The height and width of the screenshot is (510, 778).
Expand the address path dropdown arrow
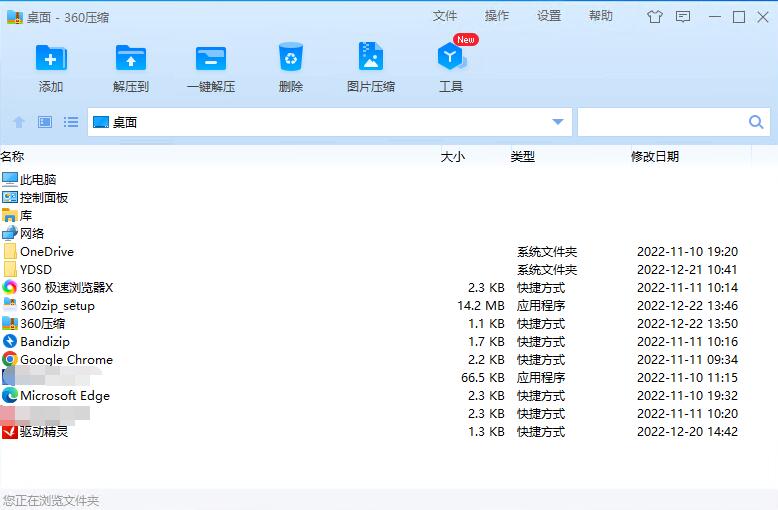[x=558, y=122]
